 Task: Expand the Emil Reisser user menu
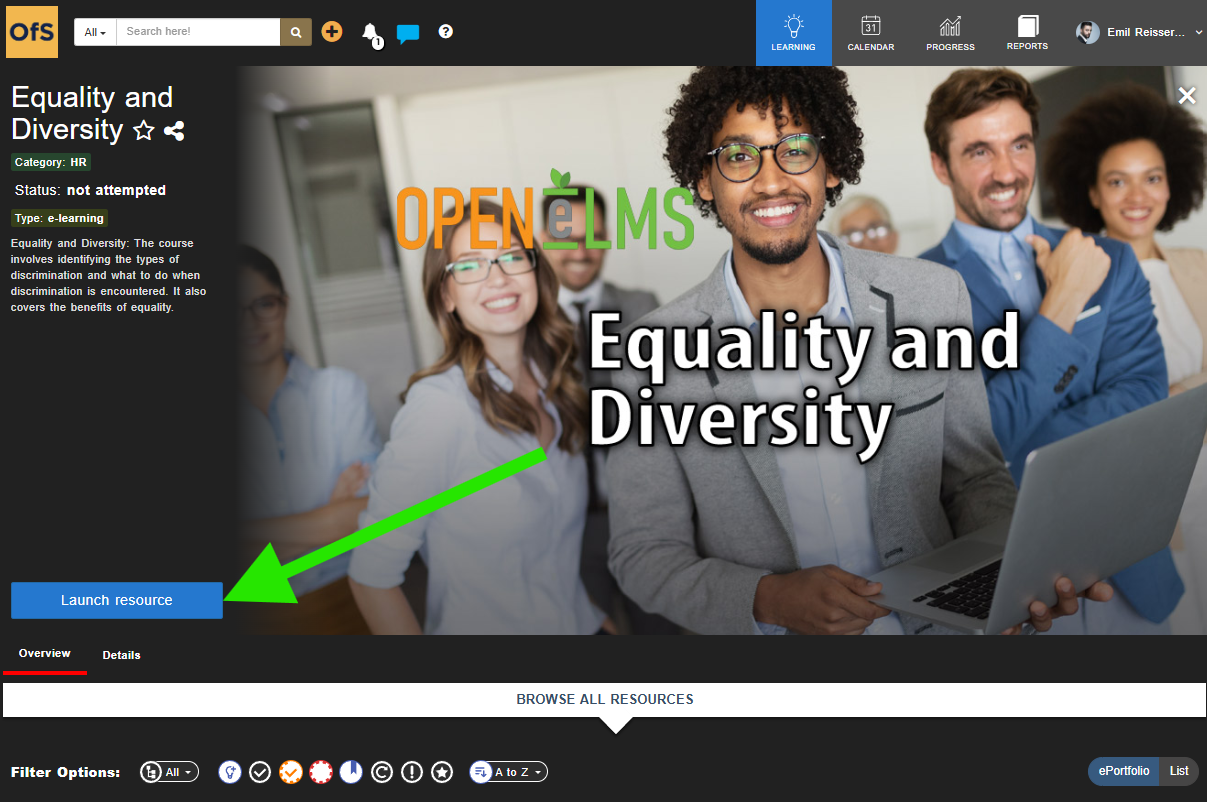pyautogui.click(x=1141, y=33)
